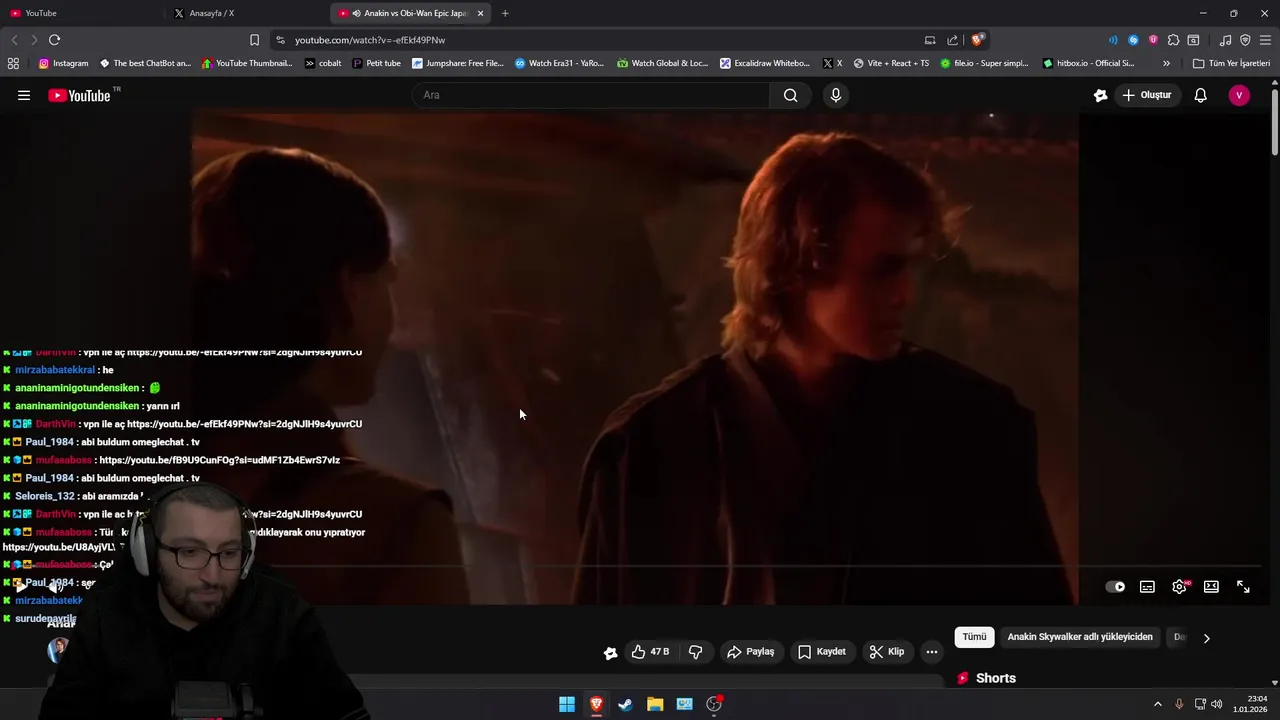Click the Oluştur create button
Screen dimensions: 1280x720
[1147, 95]
